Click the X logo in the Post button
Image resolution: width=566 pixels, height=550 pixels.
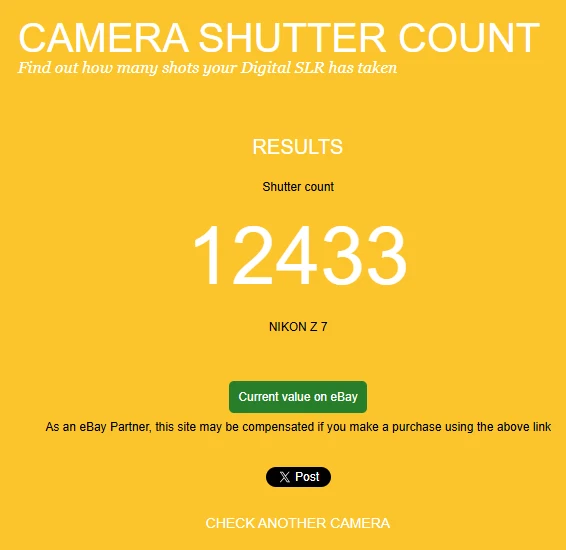(284, 477)
